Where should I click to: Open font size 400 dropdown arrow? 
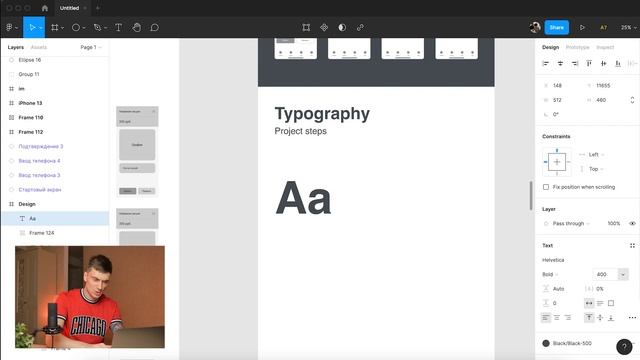pos(623,274)
